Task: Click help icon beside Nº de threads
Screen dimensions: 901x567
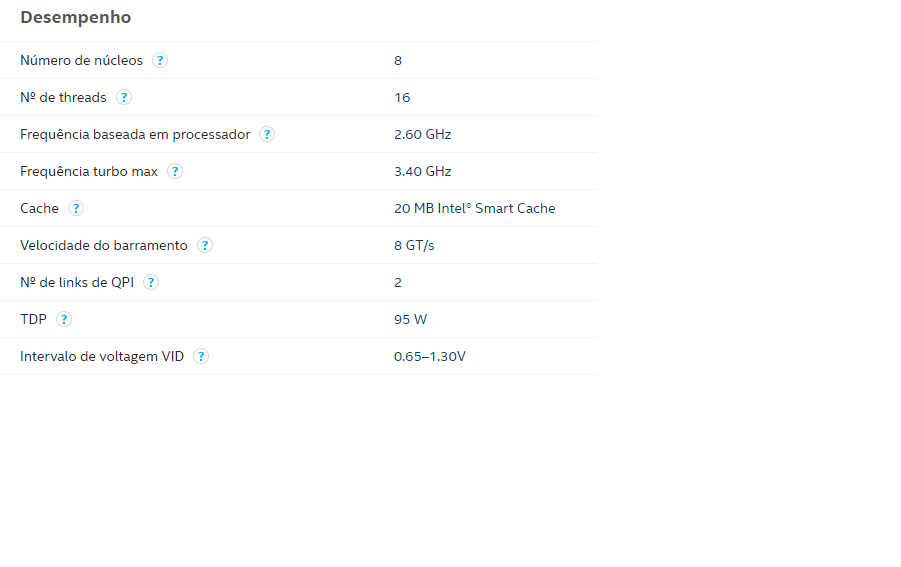Action: (124, 97)
